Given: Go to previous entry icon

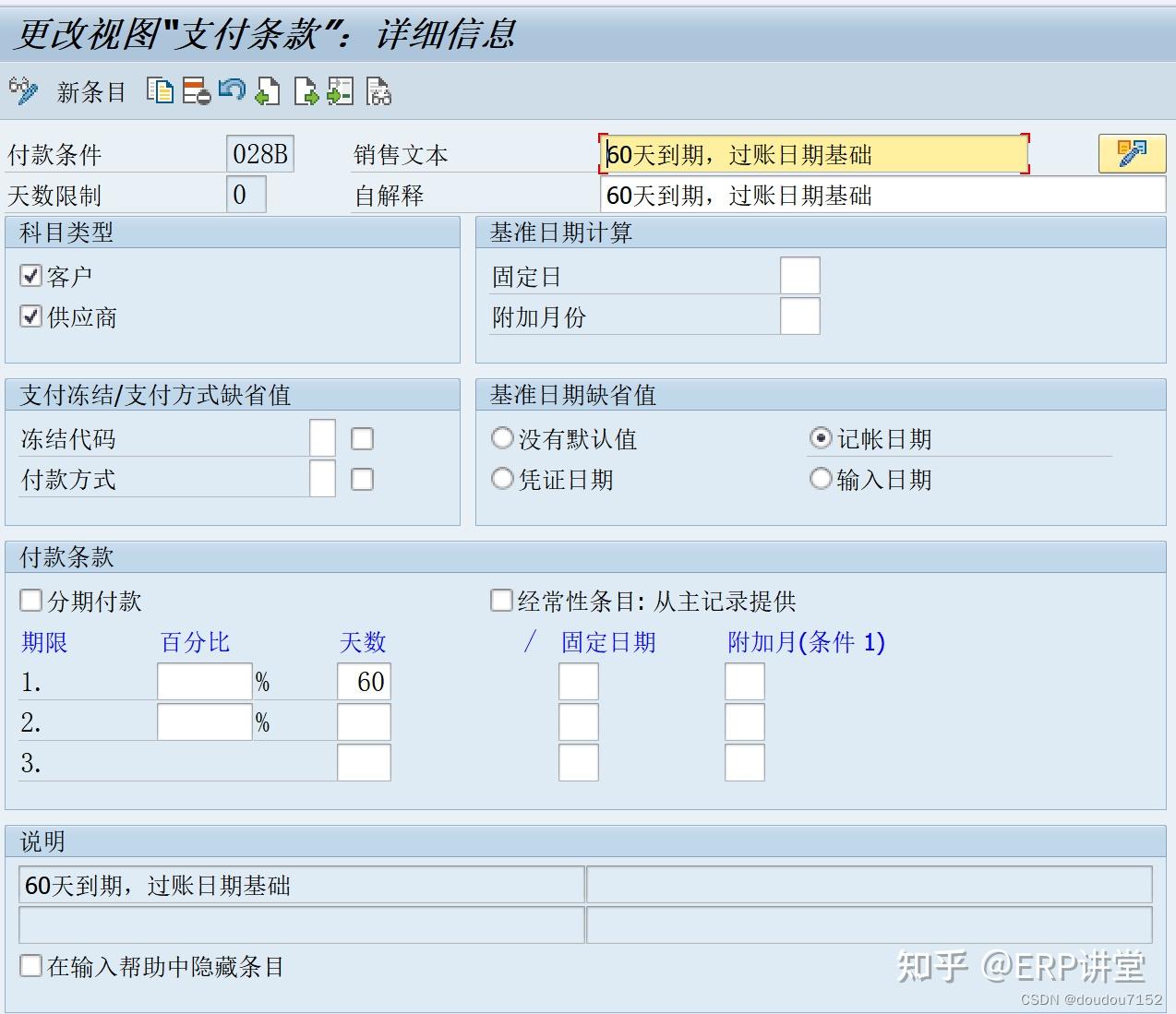Looking at the screenshot, I should 268,90.
